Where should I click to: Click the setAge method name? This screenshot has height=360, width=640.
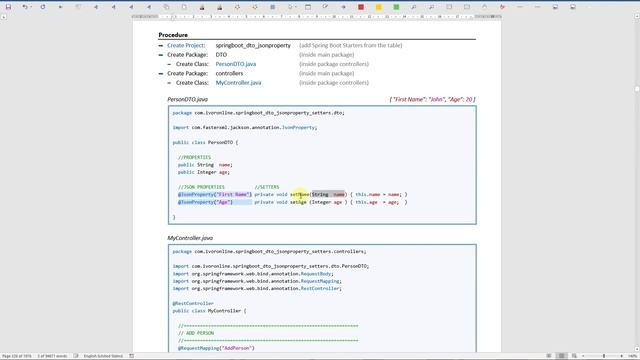point(298,202)
